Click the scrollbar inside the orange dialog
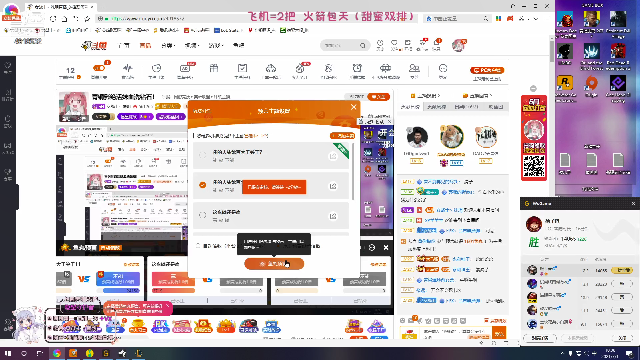The width and height of the screenshot is (640, 360). pyautogui.click(x=353, y=171)
